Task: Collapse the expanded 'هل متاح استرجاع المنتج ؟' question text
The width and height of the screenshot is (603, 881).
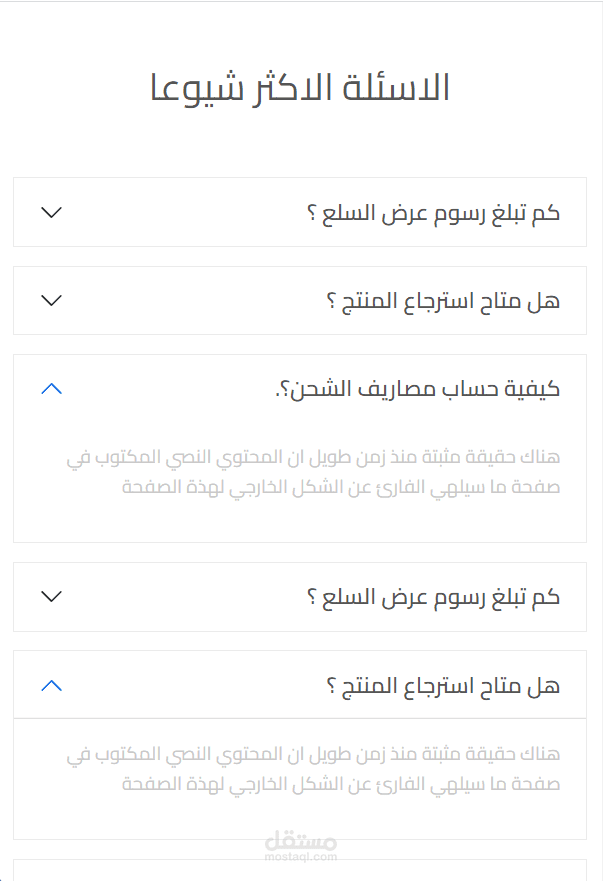Action: point(442,686)
